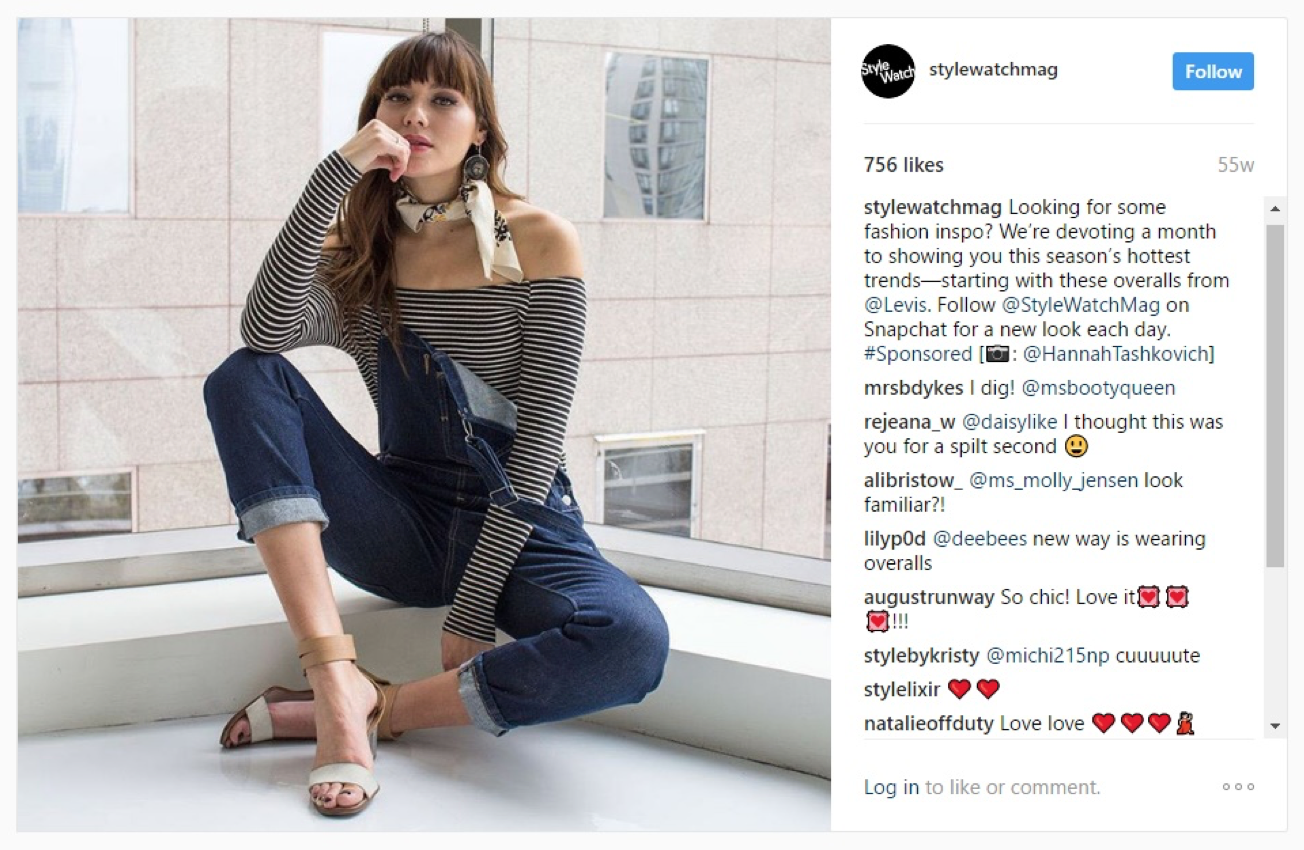The width and height of the screenshot is (1304, 850).
Task: Open the #Sponsored hashtag
Action: (x=918, y=354)
